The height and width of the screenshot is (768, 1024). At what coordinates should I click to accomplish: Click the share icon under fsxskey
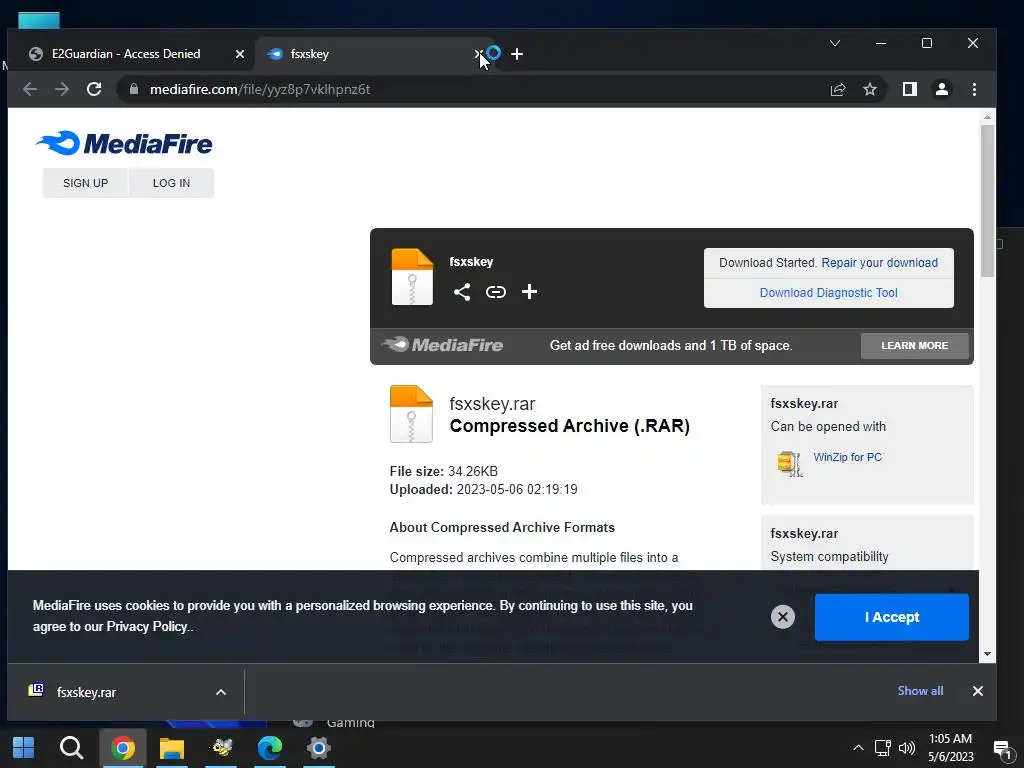(462, 291)
